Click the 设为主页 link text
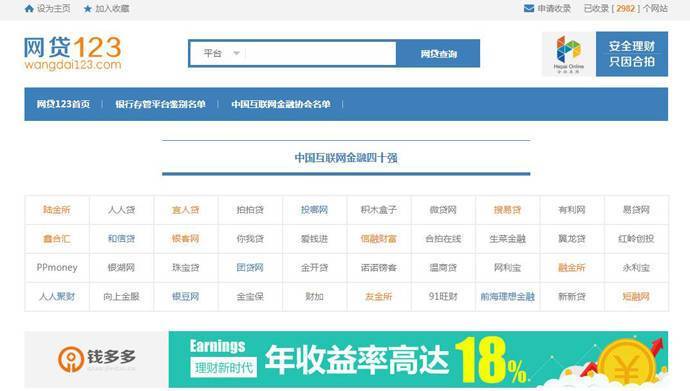 (x=53, y=8)
